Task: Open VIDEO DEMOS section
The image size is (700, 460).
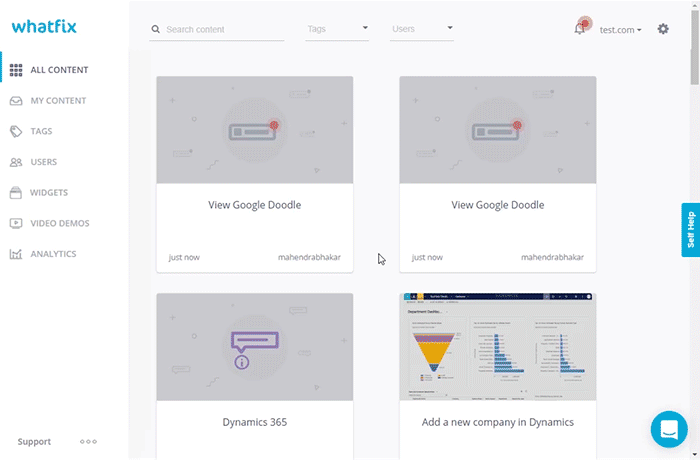Action: pos(60,223)
